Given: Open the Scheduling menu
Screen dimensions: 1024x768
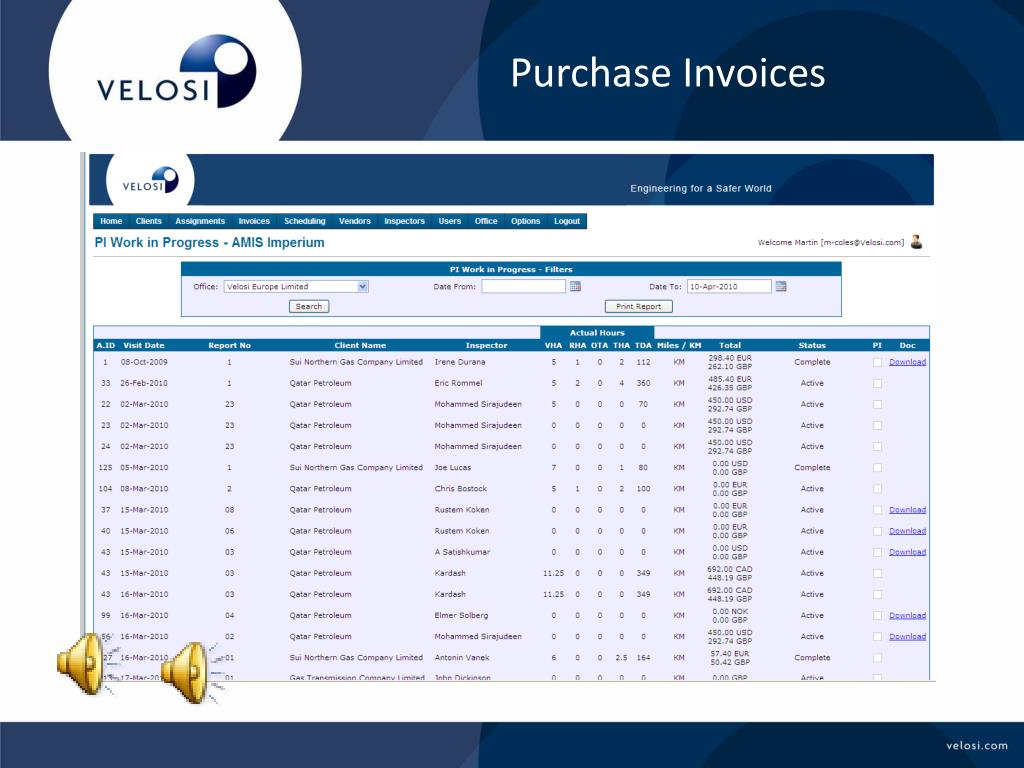Looking at the screenshot, I should 304,221.
